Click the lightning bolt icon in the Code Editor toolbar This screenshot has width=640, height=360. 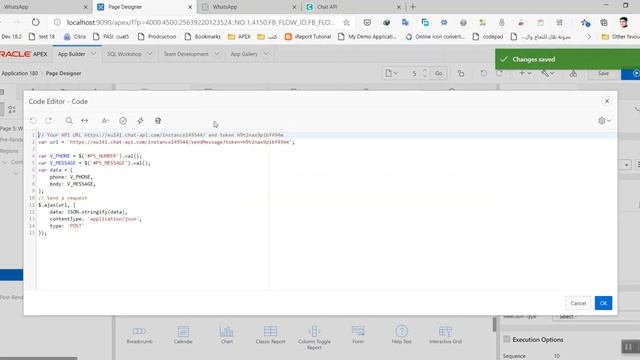click(x=140, y=120)
